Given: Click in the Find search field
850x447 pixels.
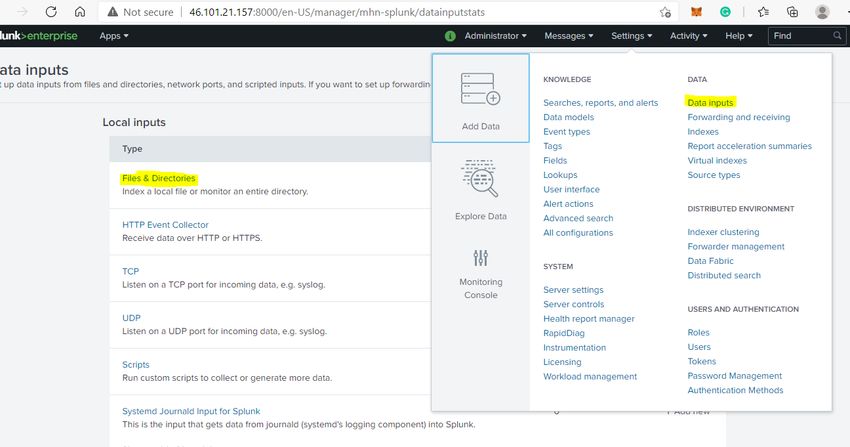Looking at the screenshot, I should (x=800, y=36).
